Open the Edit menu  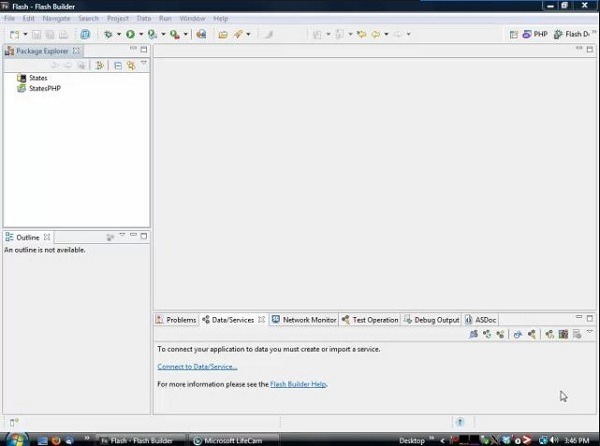[x=28, y=18]
